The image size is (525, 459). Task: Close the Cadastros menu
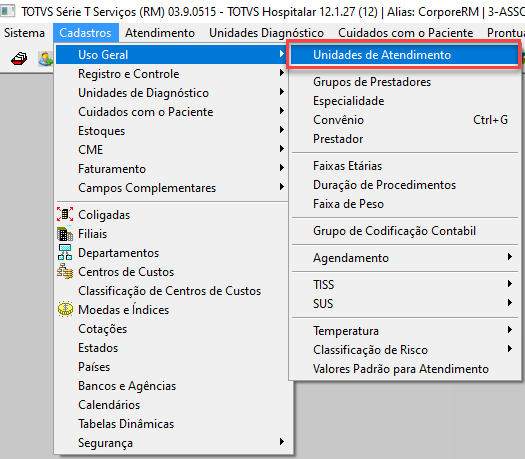pyautogui.click(x=85, y=33)
